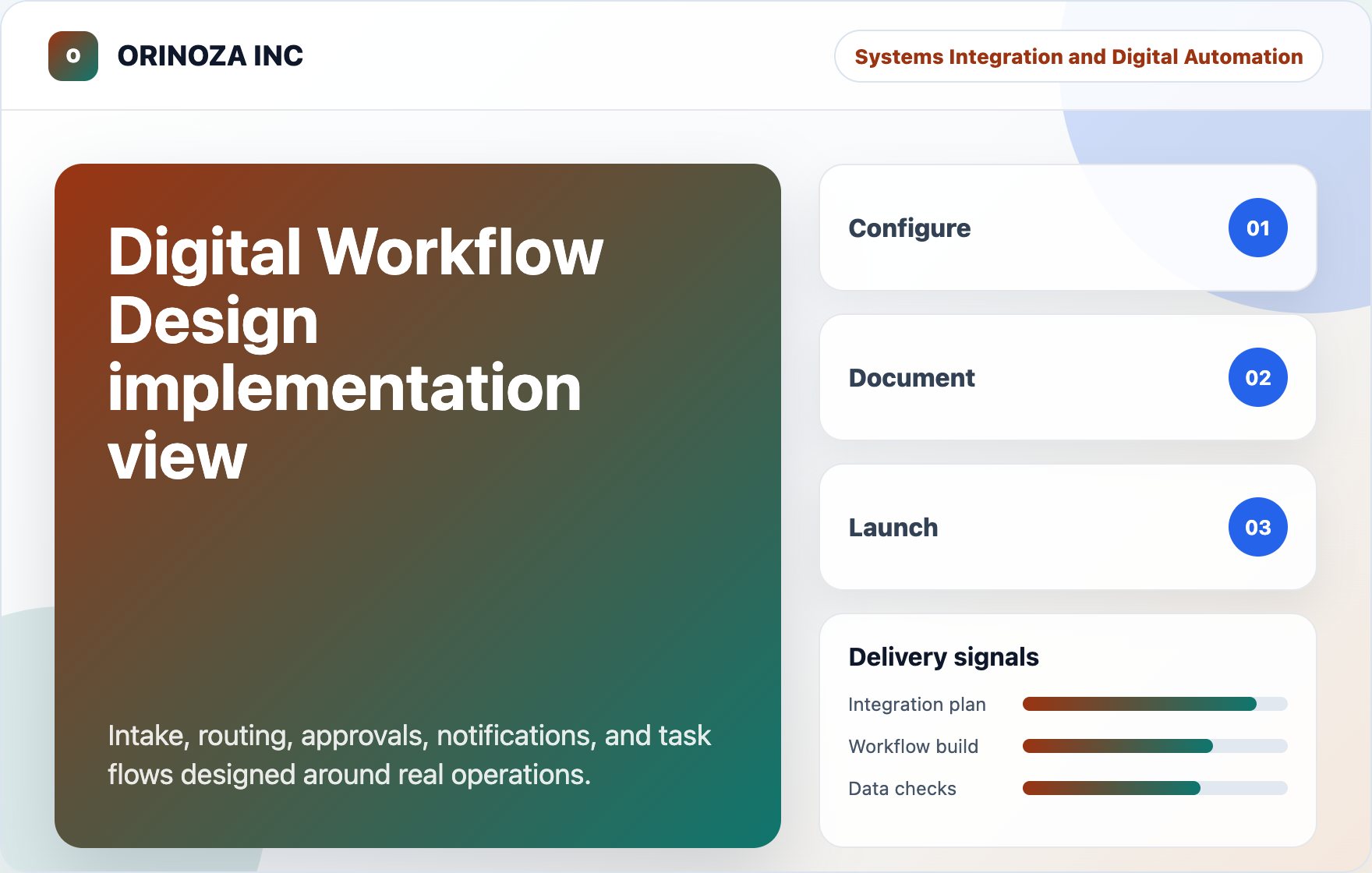Click the Integration plan label
The height and width of the screenshot is (873, 1372).
[x=917, y=705]
